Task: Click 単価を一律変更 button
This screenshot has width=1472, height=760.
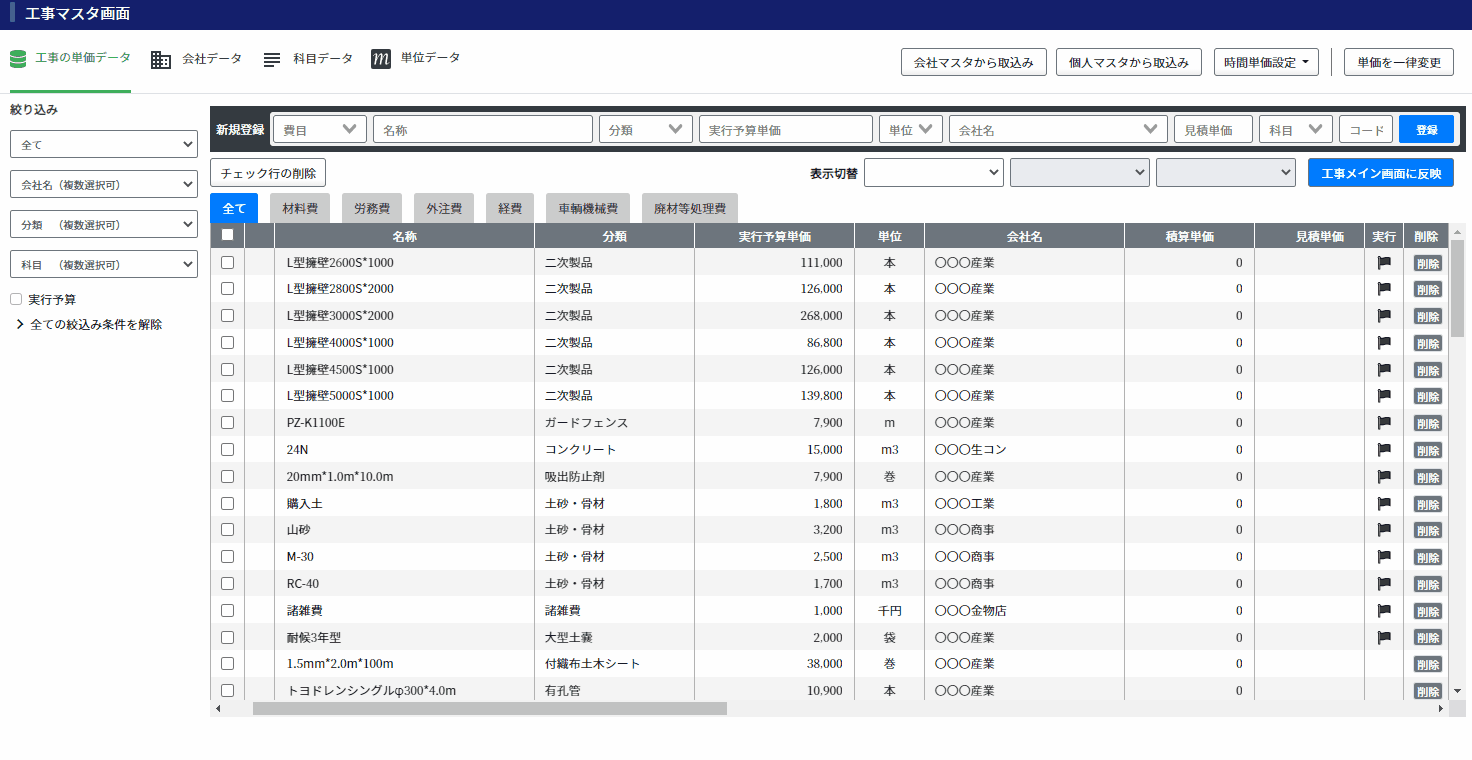Action: (1399, 62)
